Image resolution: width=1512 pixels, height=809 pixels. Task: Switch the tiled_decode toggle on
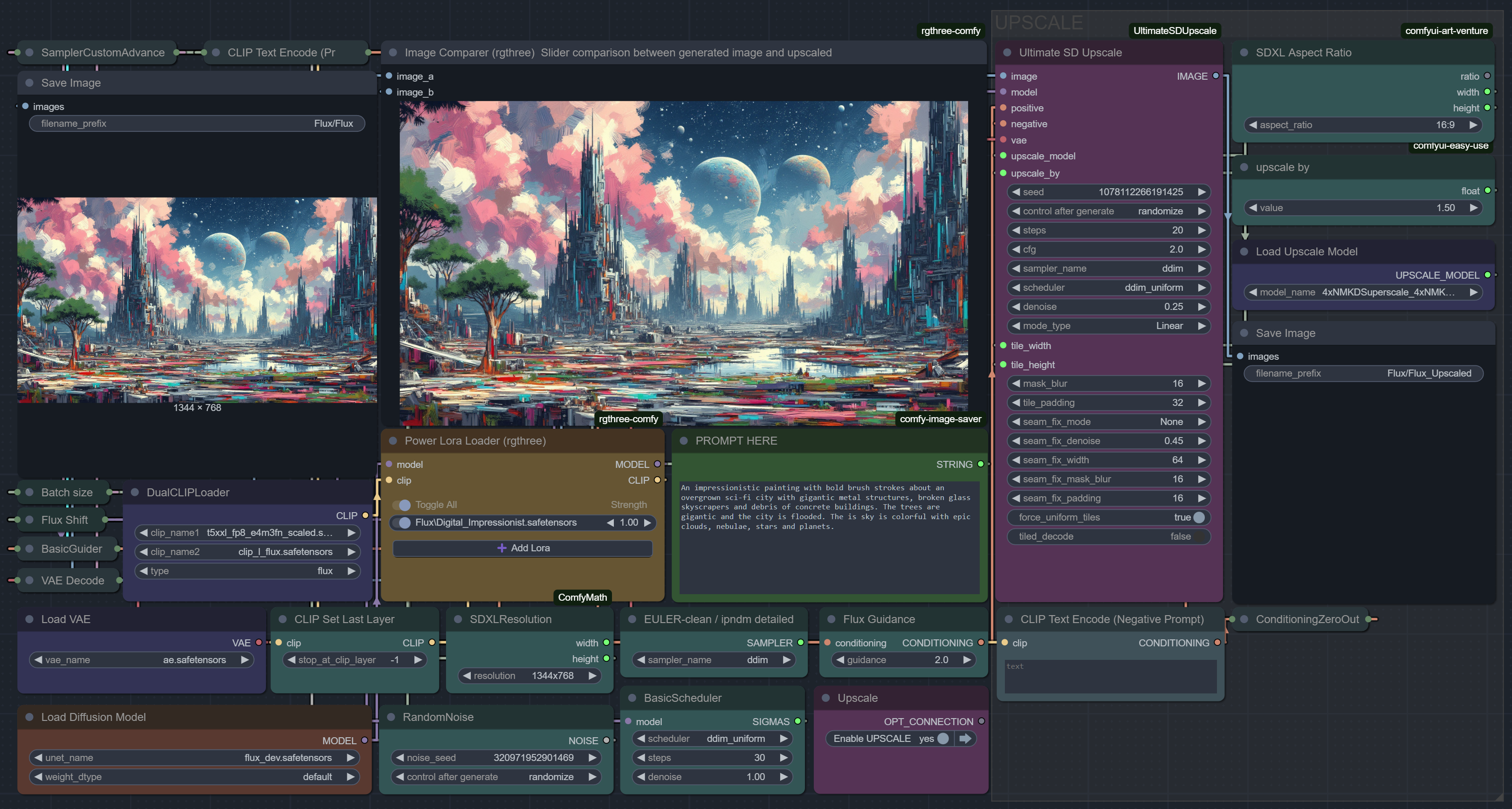pos(1199,536)
